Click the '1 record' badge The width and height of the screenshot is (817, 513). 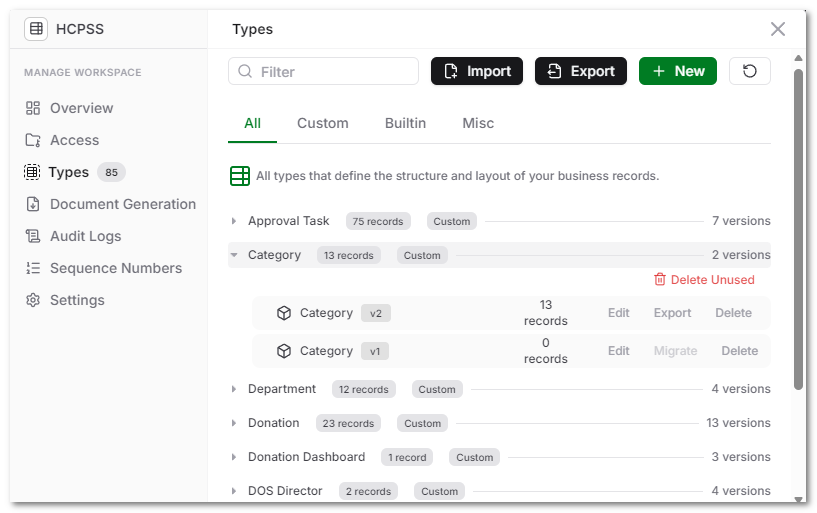(x=407, y=457)
